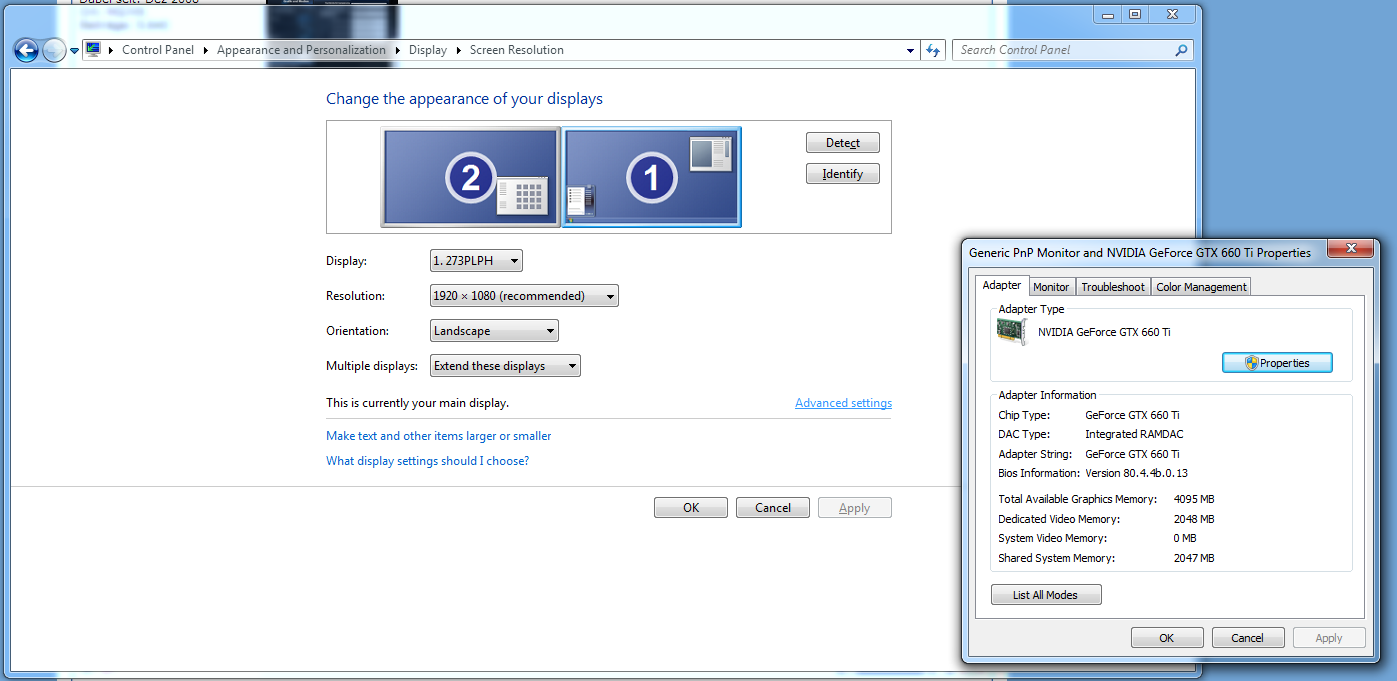This screenshot has height=681, width=1397.
Task: Click the Screen Resolution breadcrumb item
Action: click(517, 50)
